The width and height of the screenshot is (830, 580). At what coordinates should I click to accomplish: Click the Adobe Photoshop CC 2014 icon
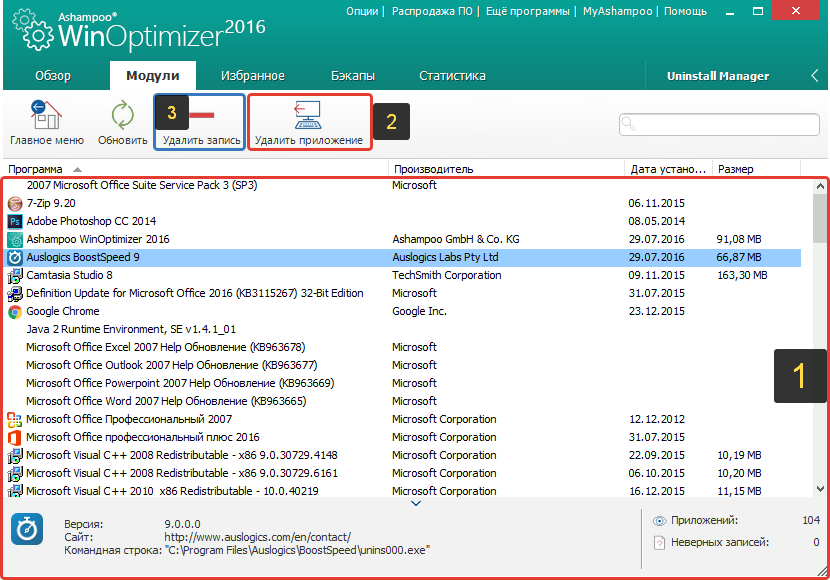point(15,221)
